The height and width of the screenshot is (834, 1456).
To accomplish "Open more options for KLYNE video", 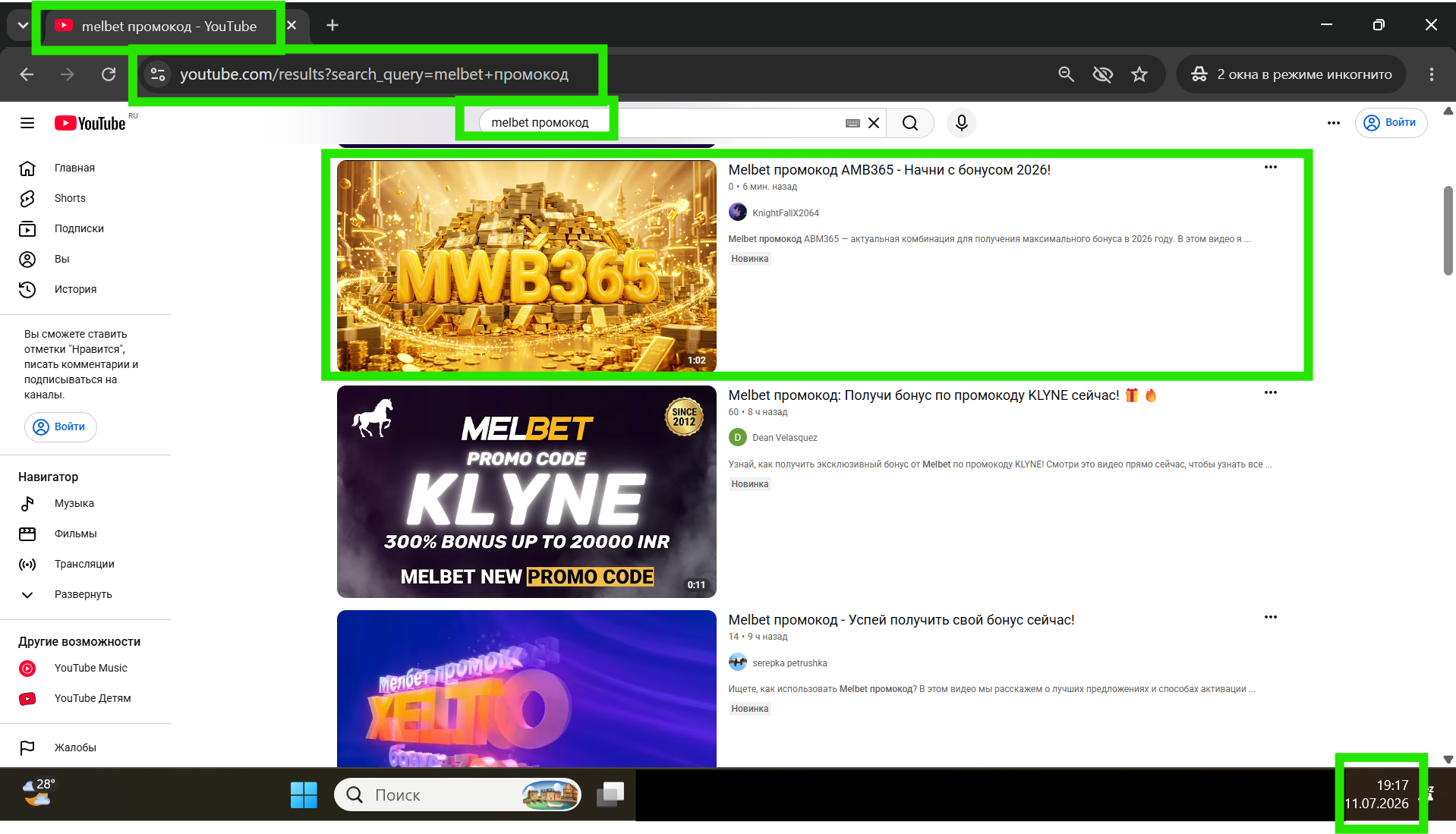I will (1271, 392).
